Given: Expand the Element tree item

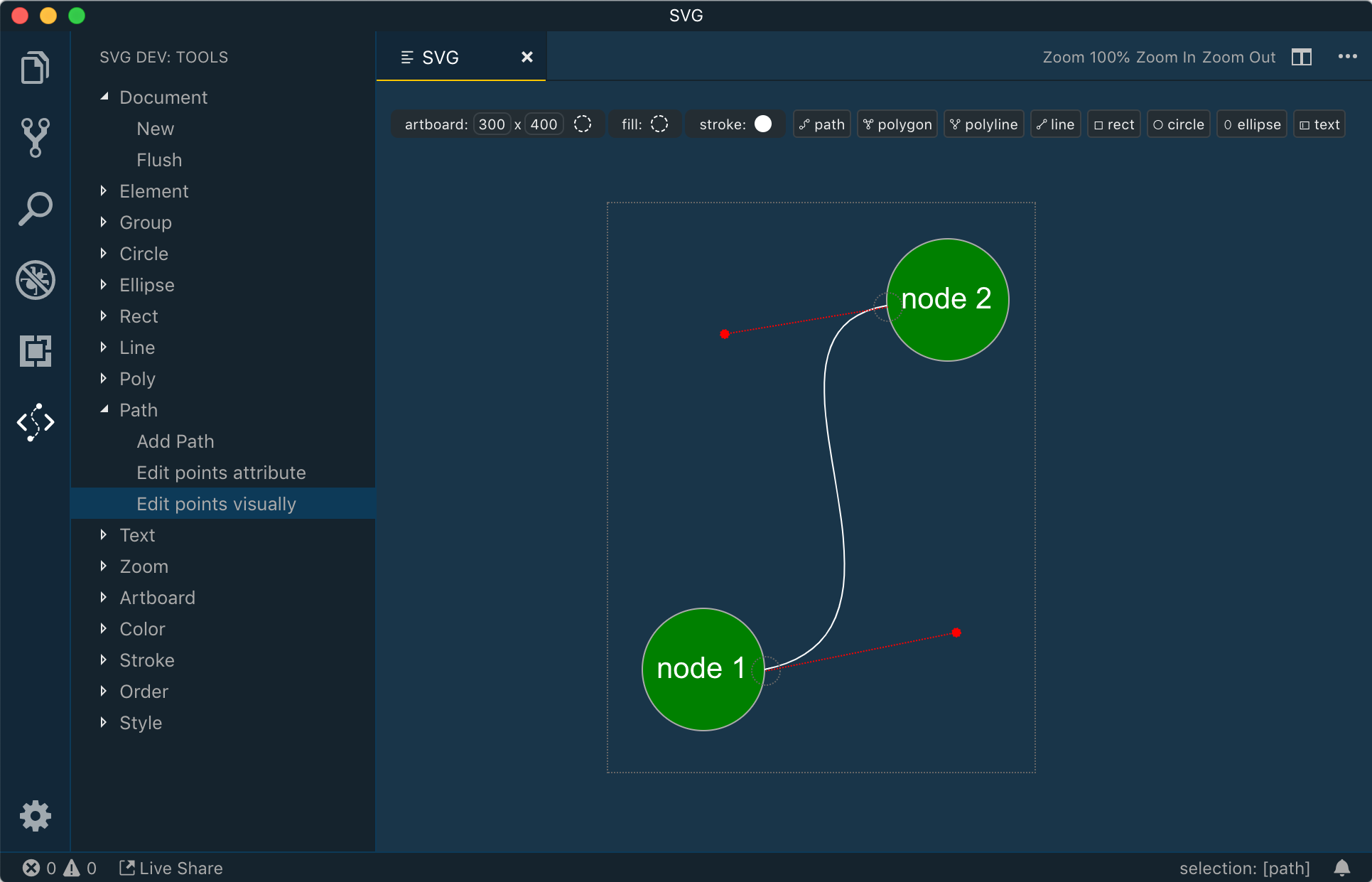Looking at the screenshot, I should tap(105, 191).
